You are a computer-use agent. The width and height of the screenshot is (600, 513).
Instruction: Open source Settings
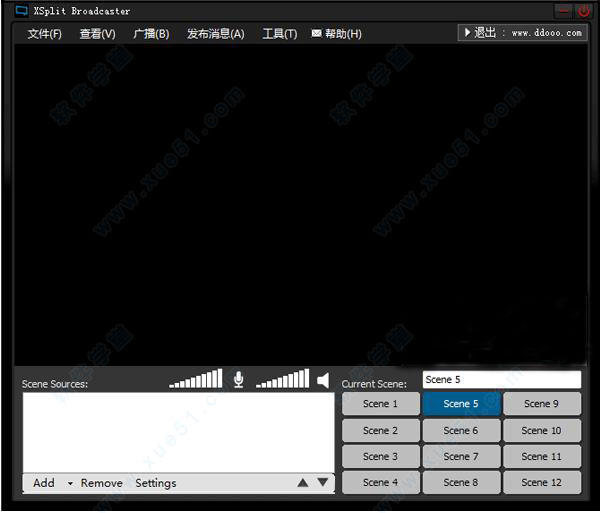(156, 484)
